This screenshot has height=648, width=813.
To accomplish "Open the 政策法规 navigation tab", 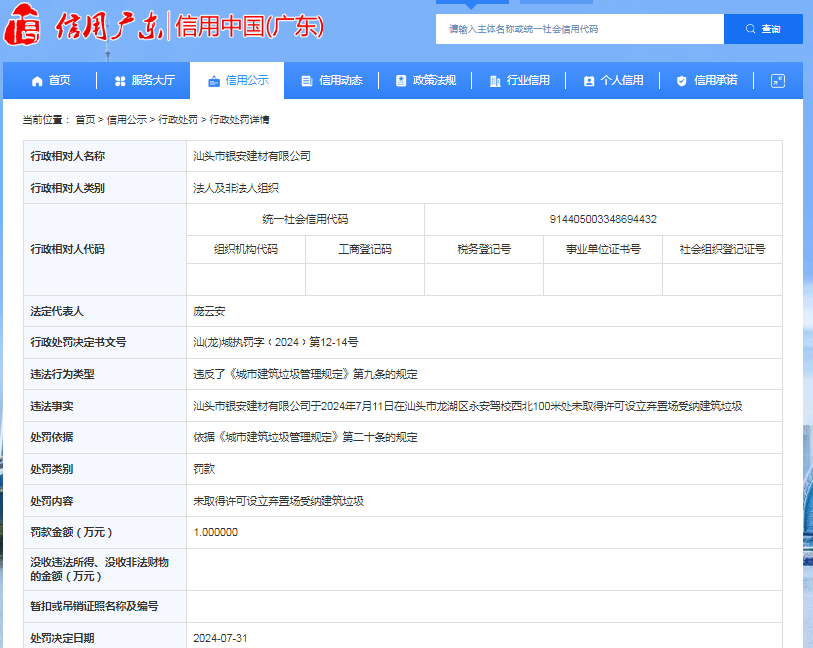I will point(425,80).
